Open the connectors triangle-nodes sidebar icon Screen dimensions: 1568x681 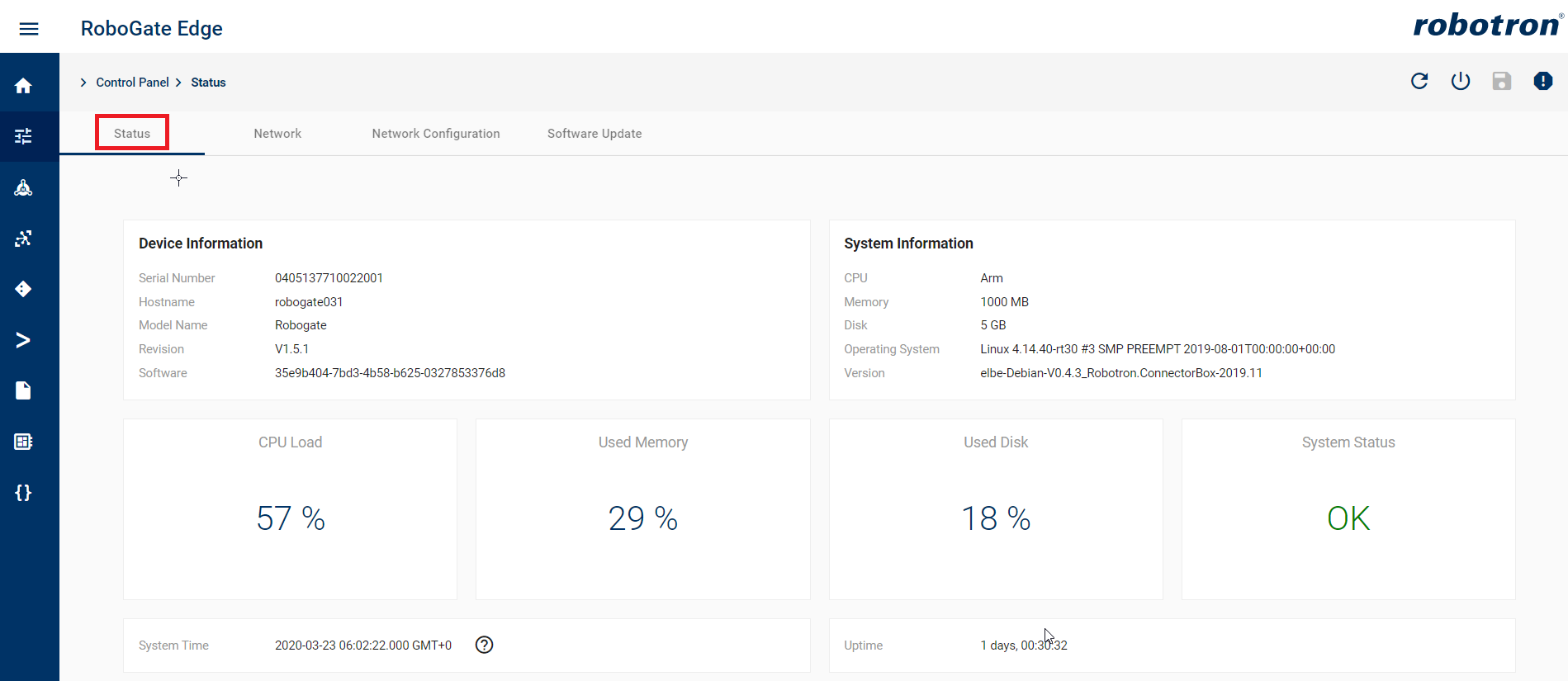pyautogui.click(x=23, y=187)
